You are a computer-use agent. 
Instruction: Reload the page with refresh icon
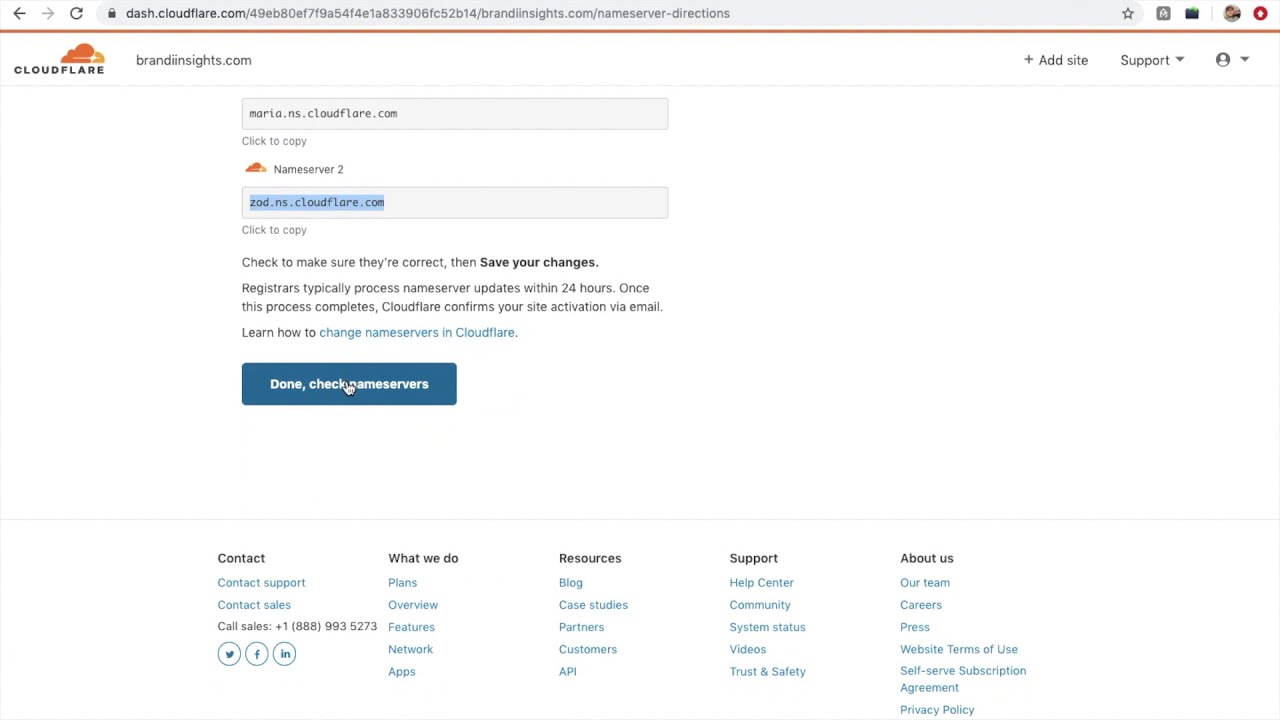[x=76, y=13]
